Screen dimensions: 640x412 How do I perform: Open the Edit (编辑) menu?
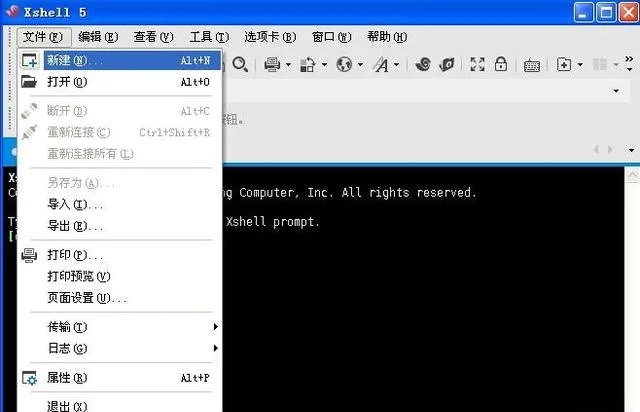(x=98, y=37)
